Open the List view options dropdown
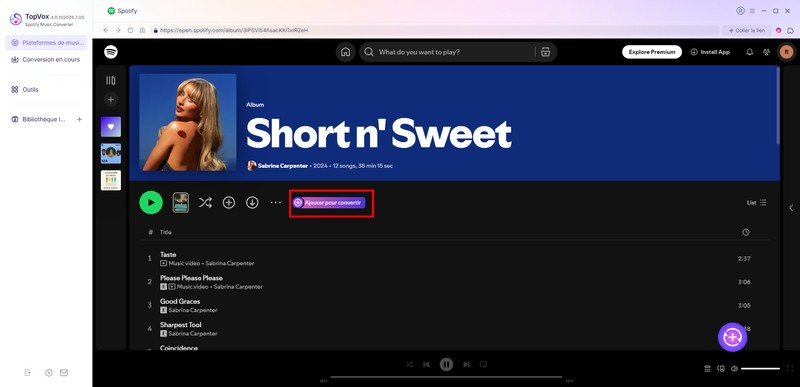Screen dimensions: 800x387 pos(757,202)
